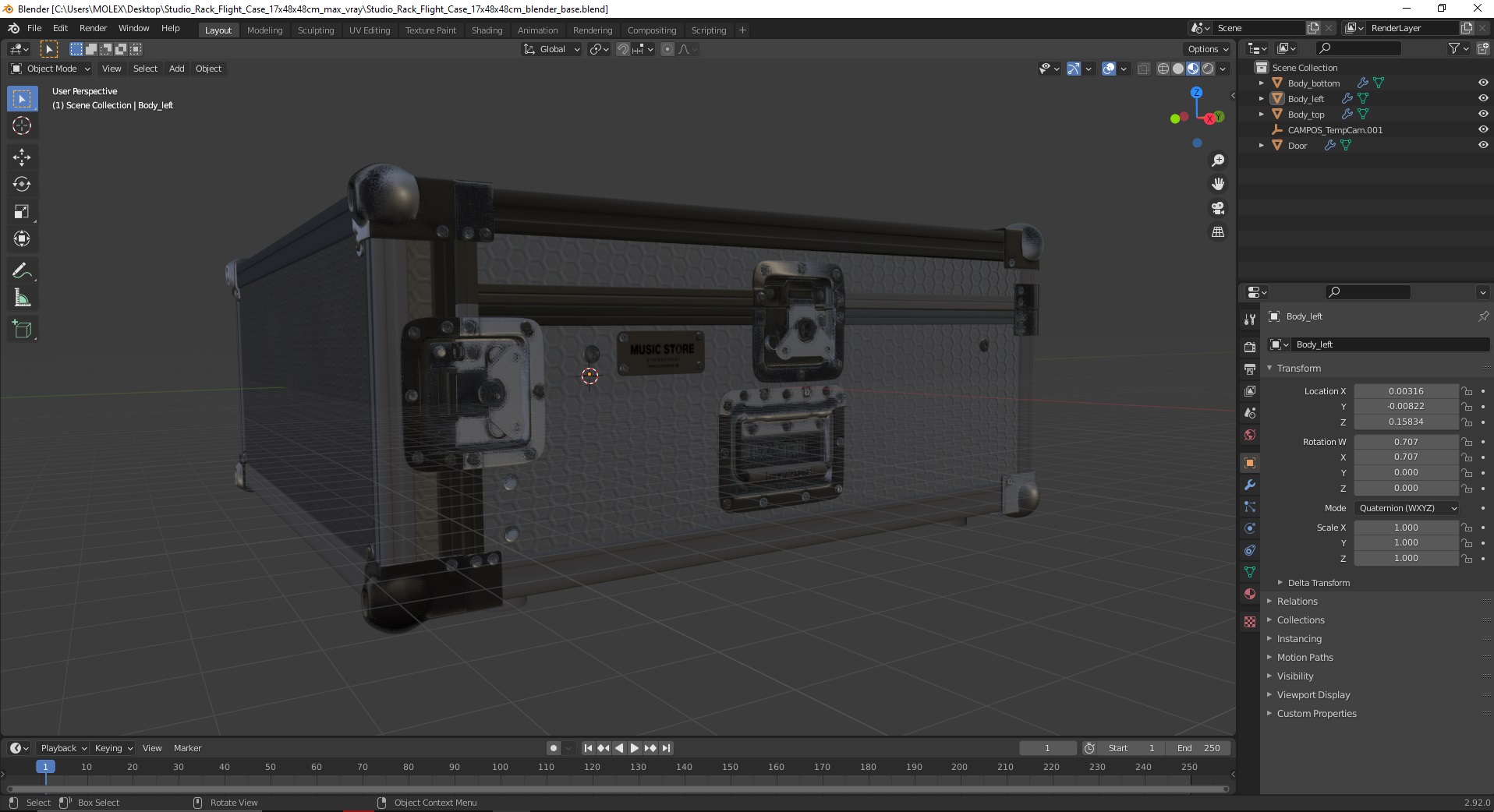This screenshot has width=1494, height=812.
Task: Activate the Scale tool
Action: point(22,212)
